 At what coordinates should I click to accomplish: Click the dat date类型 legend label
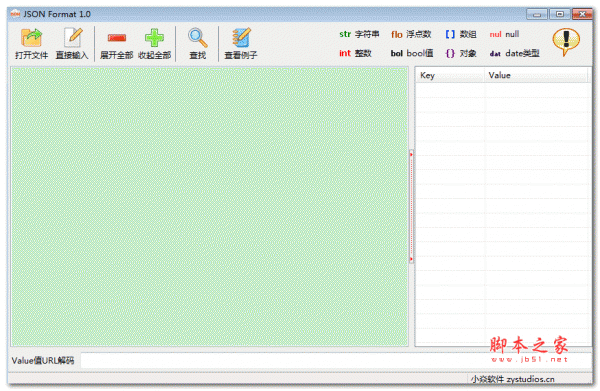pyautogui.click(x=514, y=53)
